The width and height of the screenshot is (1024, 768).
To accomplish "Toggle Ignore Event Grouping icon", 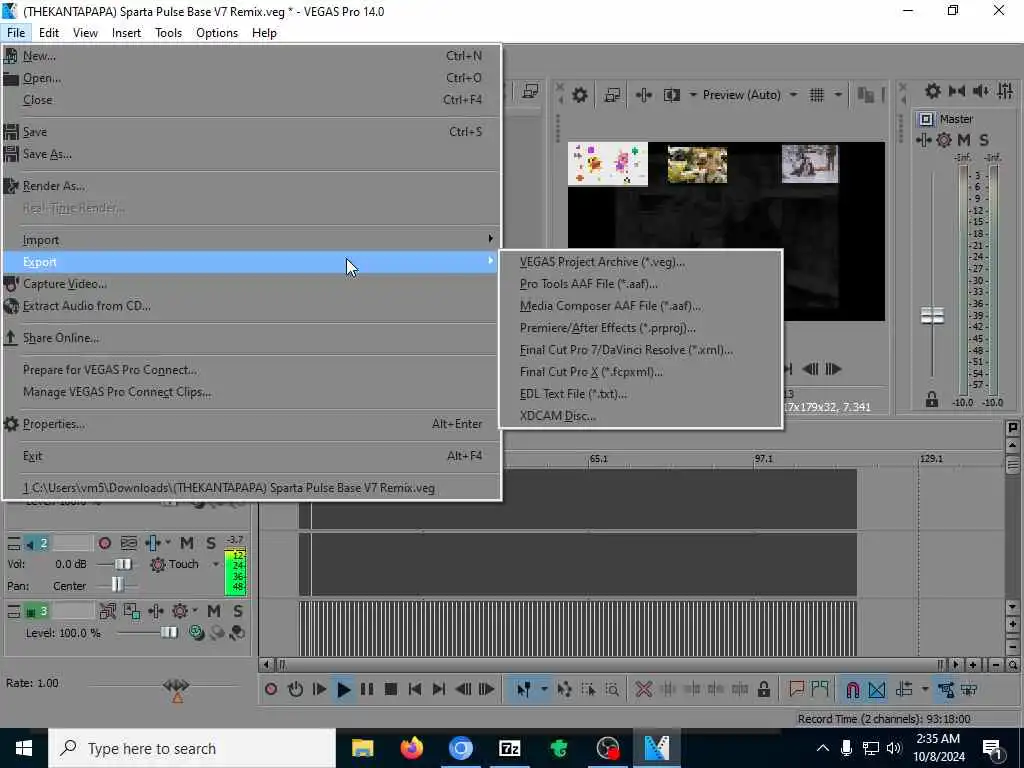I will 969,689.
